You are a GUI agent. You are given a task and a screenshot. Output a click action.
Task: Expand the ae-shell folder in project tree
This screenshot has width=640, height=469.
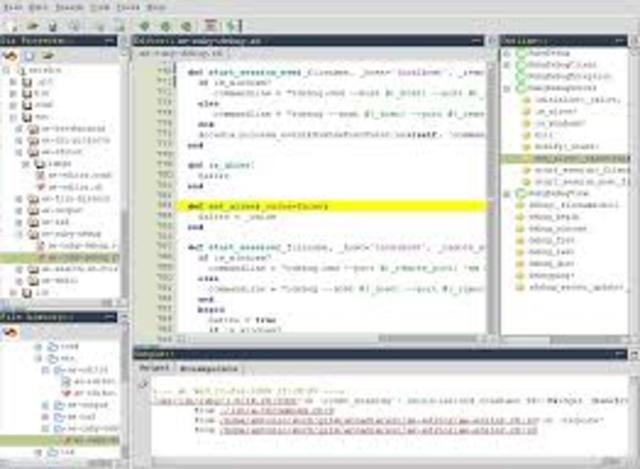18,280
